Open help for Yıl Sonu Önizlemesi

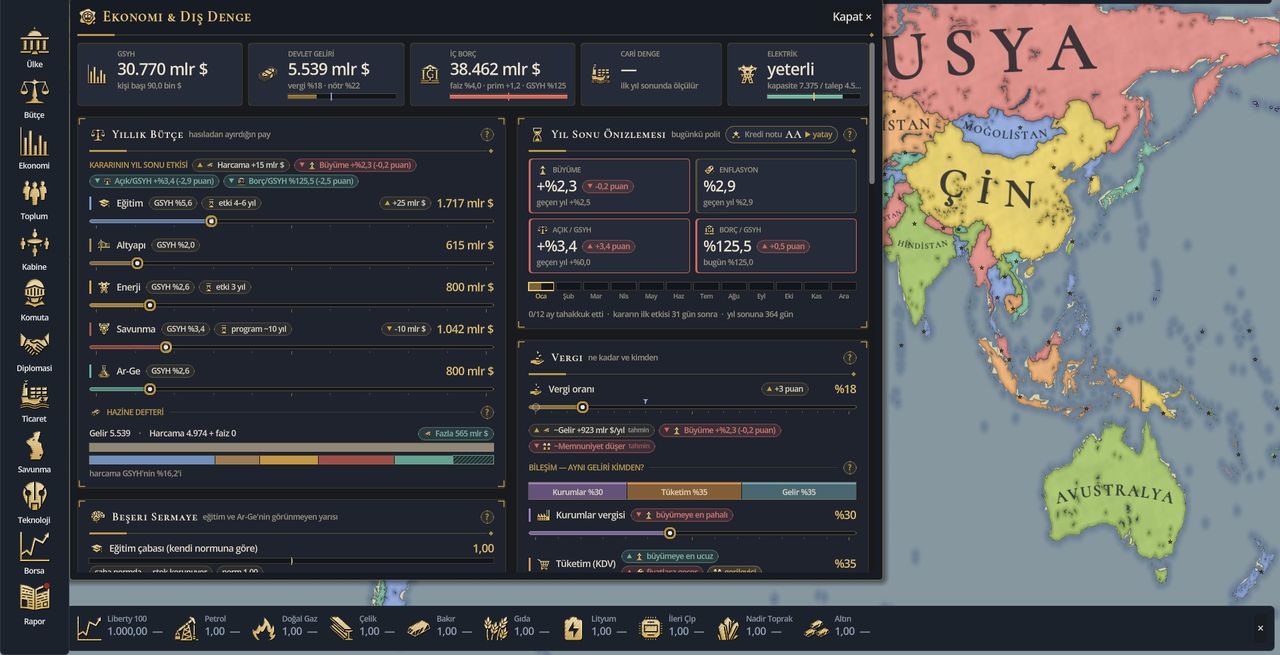pos(850,135)
